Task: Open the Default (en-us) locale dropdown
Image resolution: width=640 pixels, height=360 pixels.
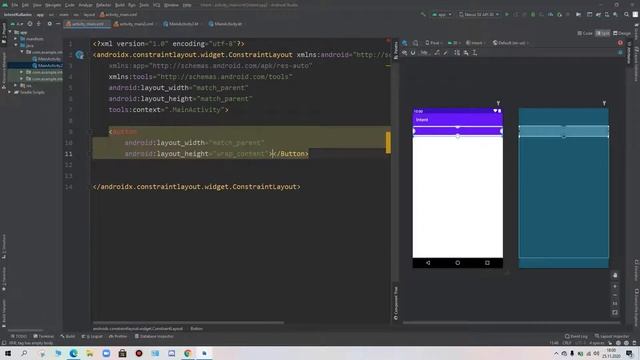Action: click(x=510, y=43)
